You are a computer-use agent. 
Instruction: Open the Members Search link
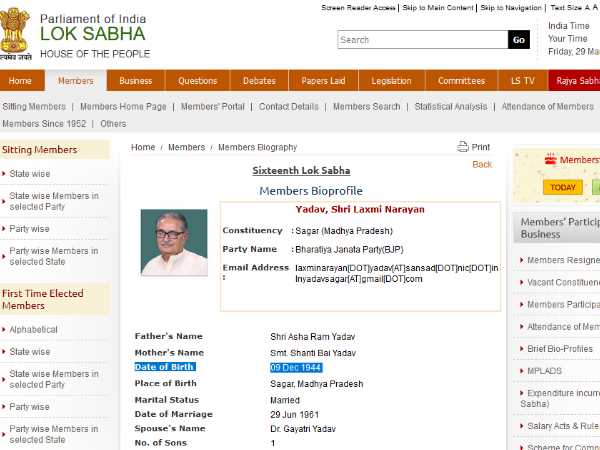coord(367,107)
